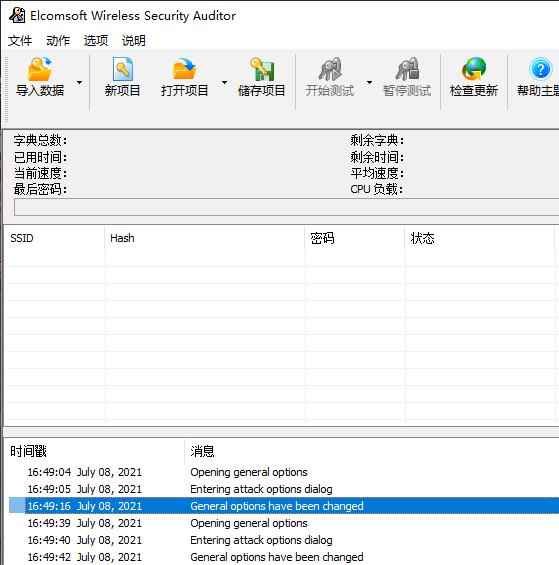This screenshot has width=559, height=565.
Task: Open the 帮助主题 help icon
Action: pyautogui.click(x=540, y=69)
